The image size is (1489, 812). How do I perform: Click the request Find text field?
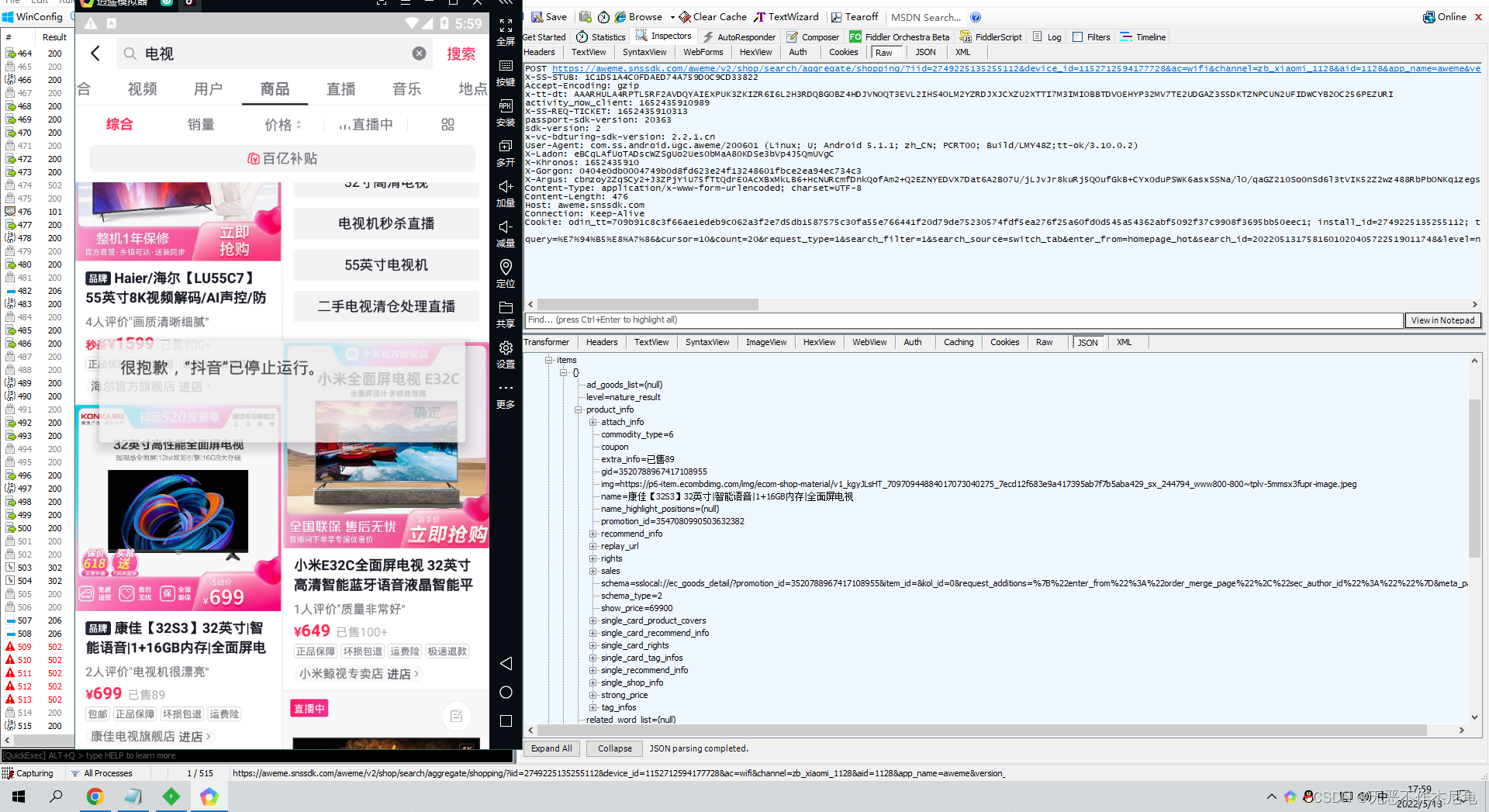coord(964,320)
